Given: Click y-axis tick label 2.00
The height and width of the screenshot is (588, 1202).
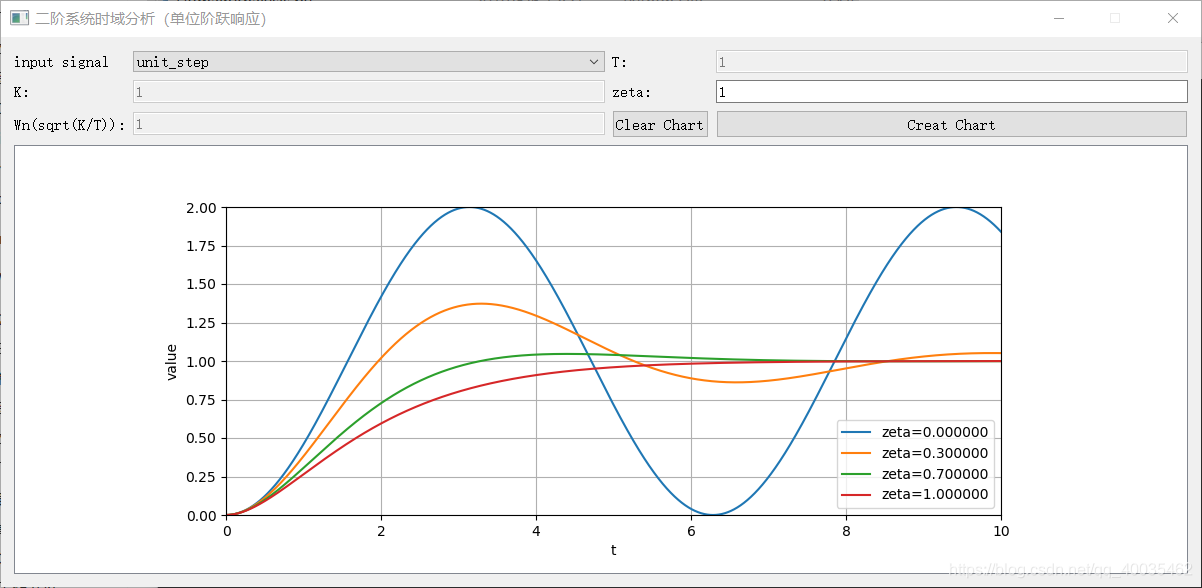Looking at the screenshot, I should click(x=203, y=208).
